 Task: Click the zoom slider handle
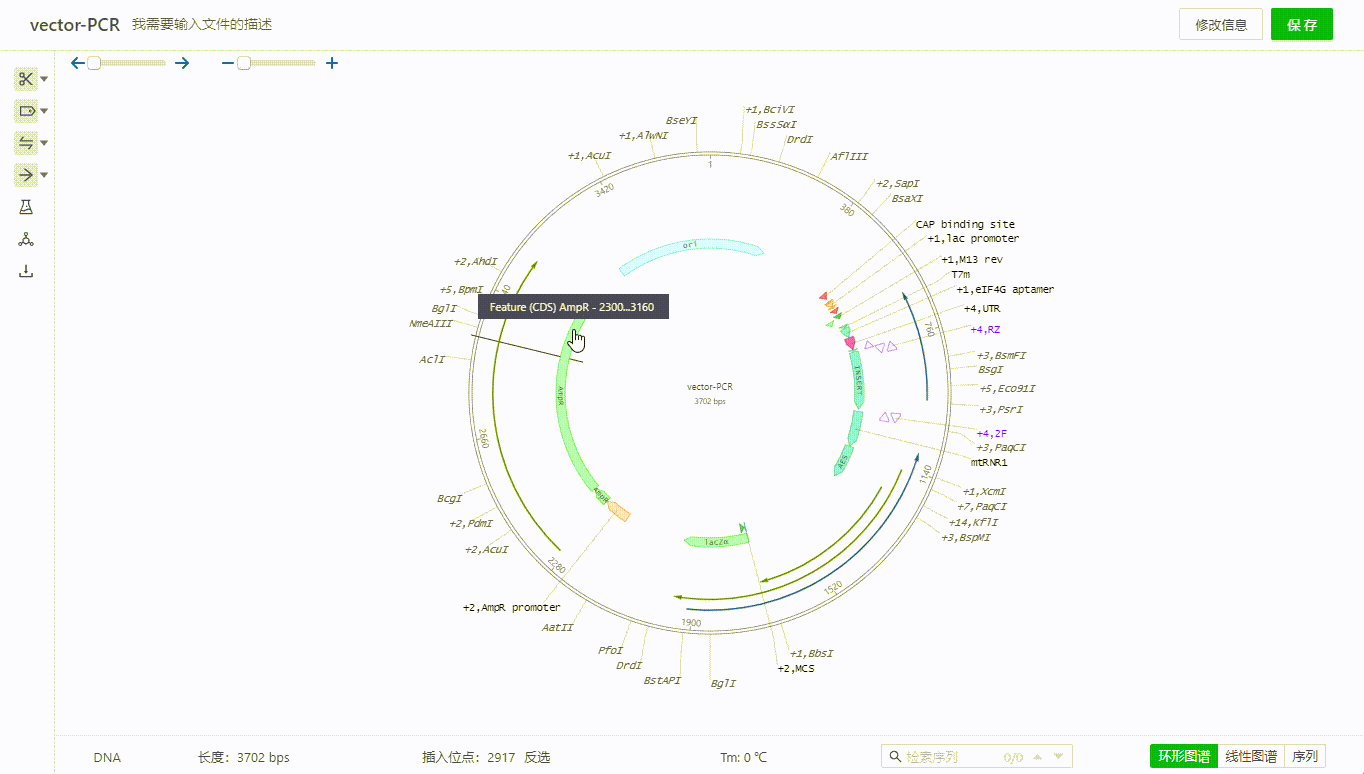243,63
